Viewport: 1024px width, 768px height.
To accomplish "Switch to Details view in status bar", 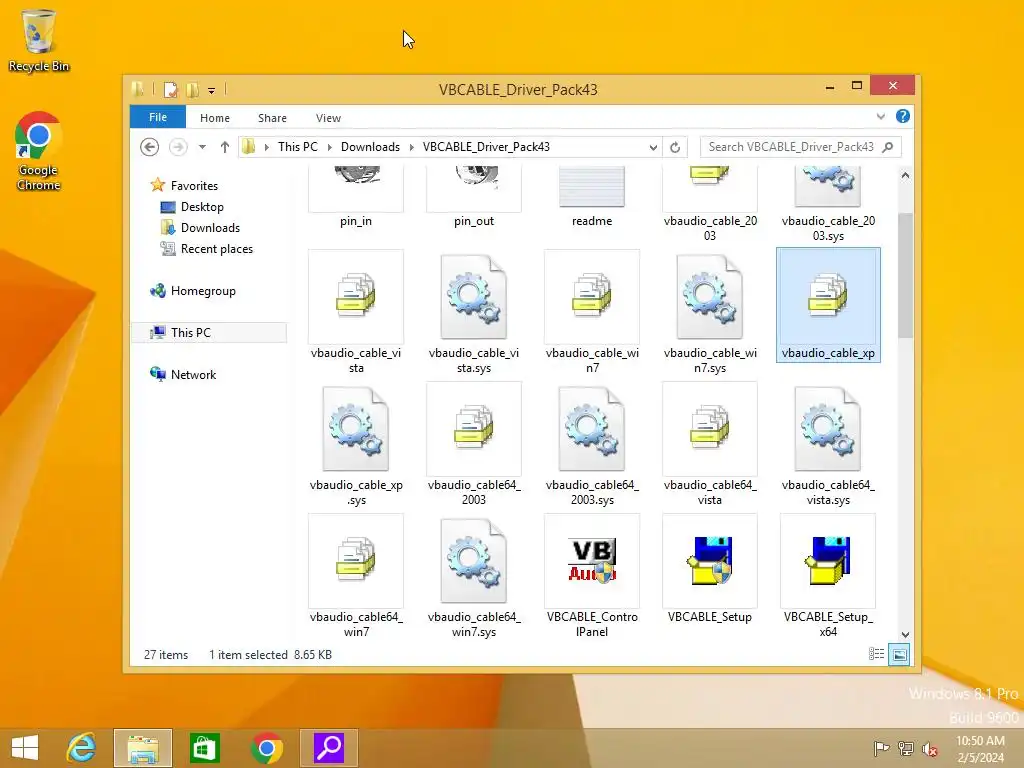I will click(x=876, y=654).
